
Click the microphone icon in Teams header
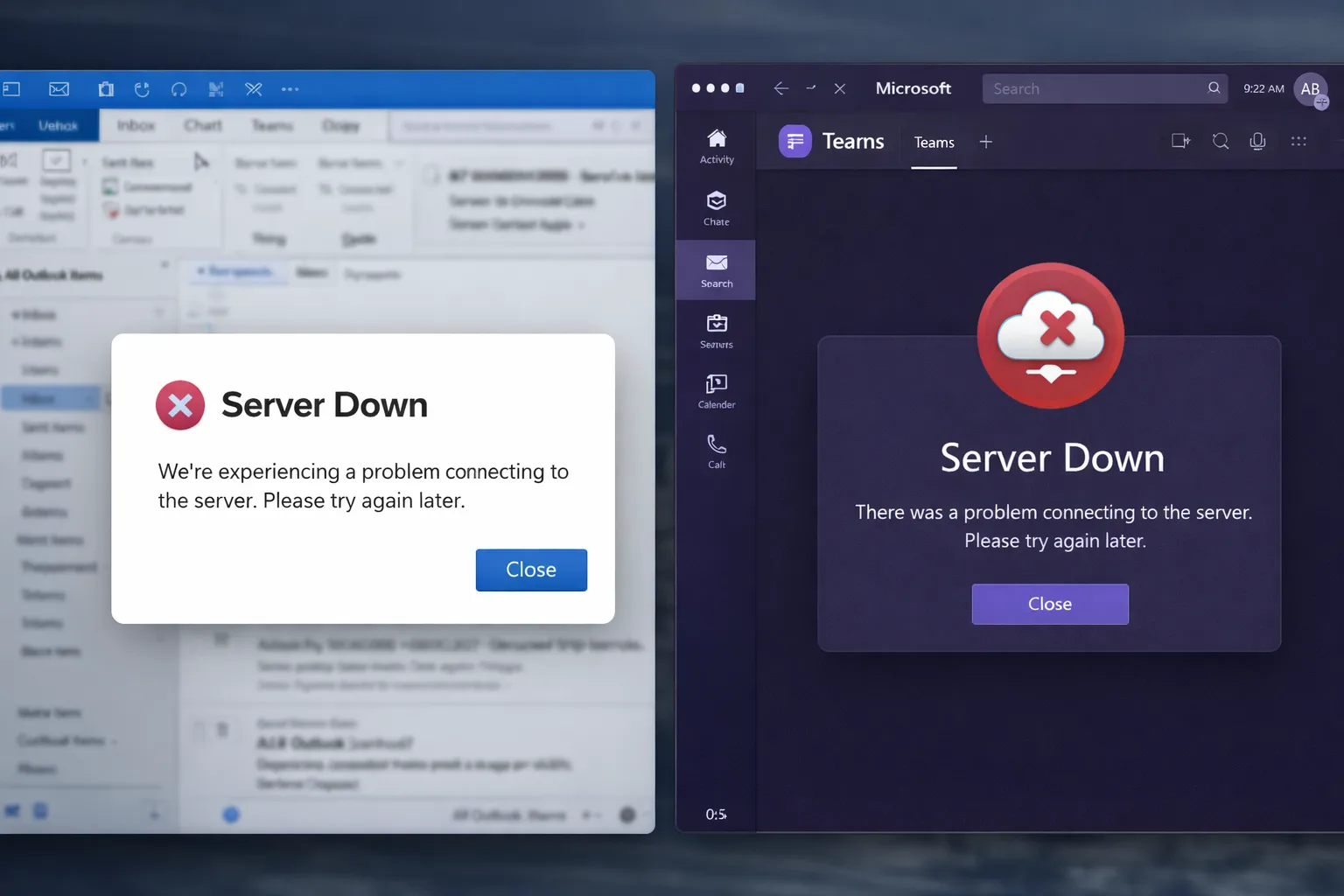(x=1257, y=141)
